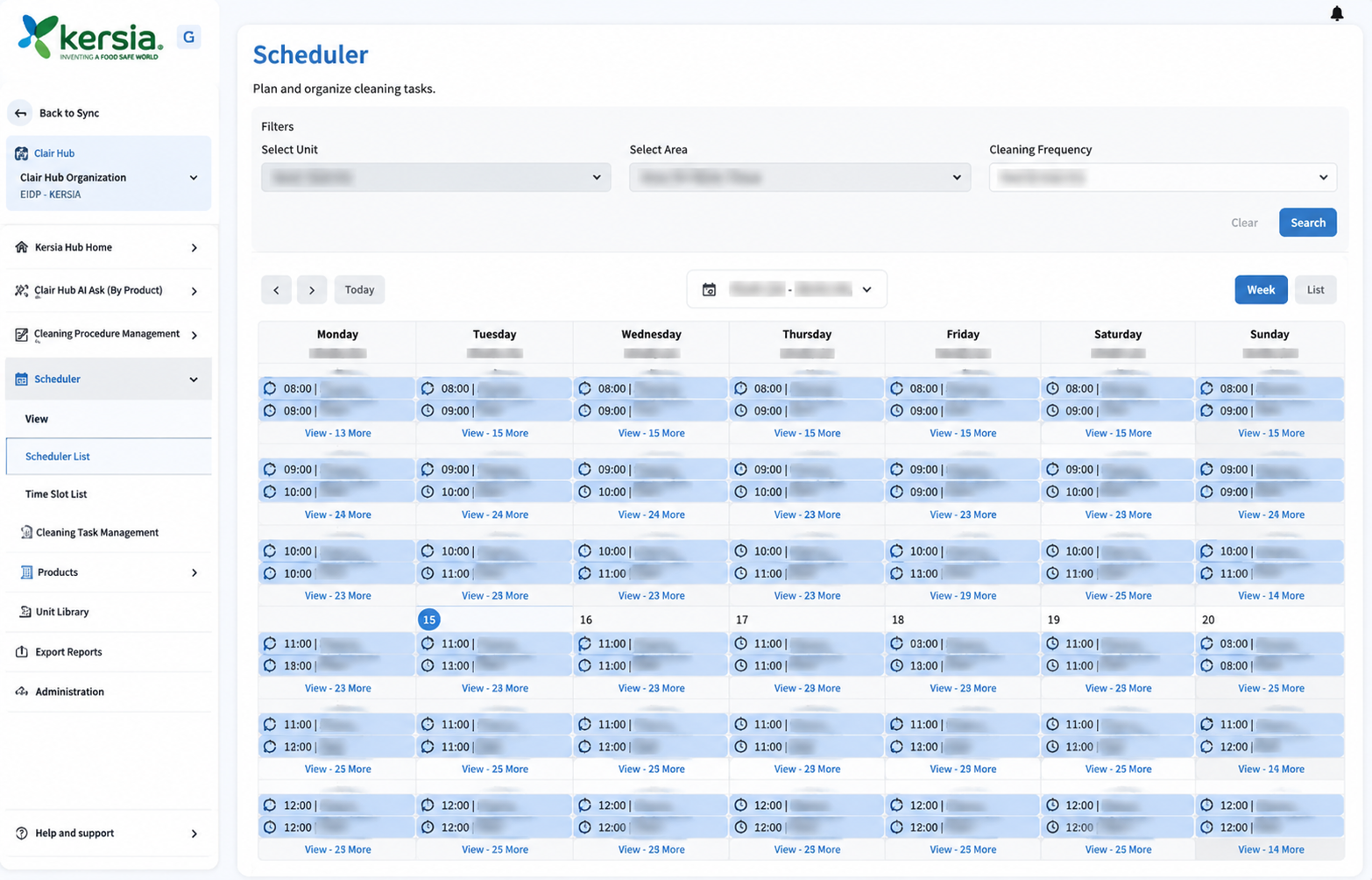Expand Help and support chevron
1372x880 pixels.
click(194, 834)
